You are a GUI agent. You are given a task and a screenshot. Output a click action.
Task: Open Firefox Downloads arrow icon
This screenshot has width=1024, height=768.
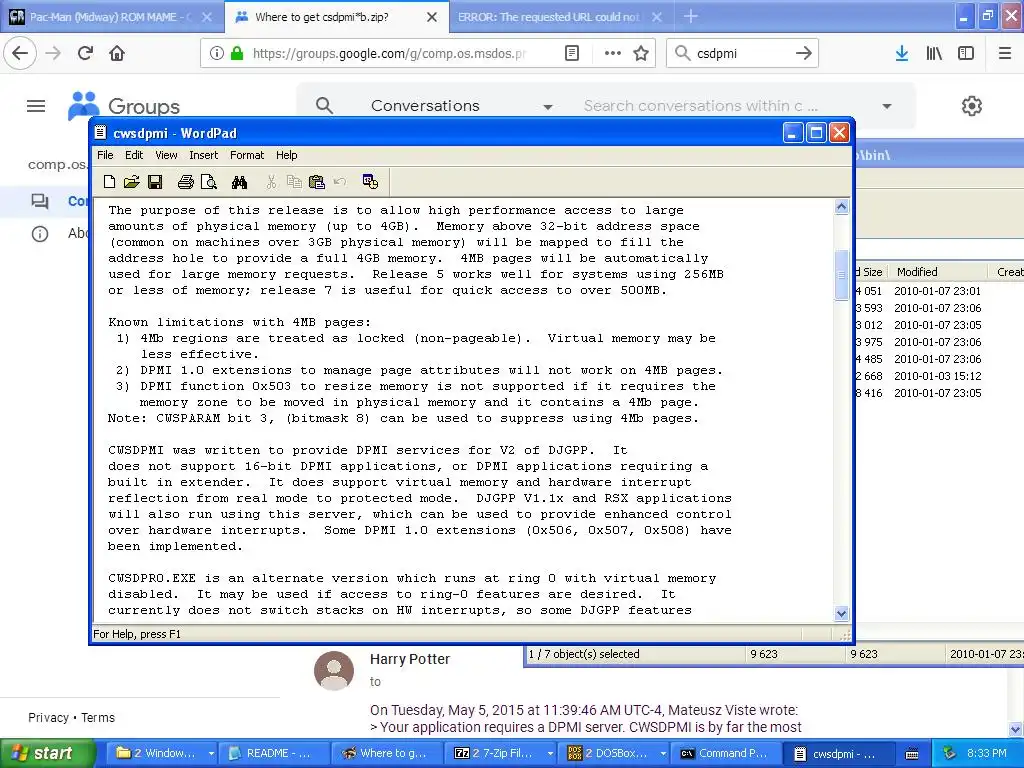point(902,53)
